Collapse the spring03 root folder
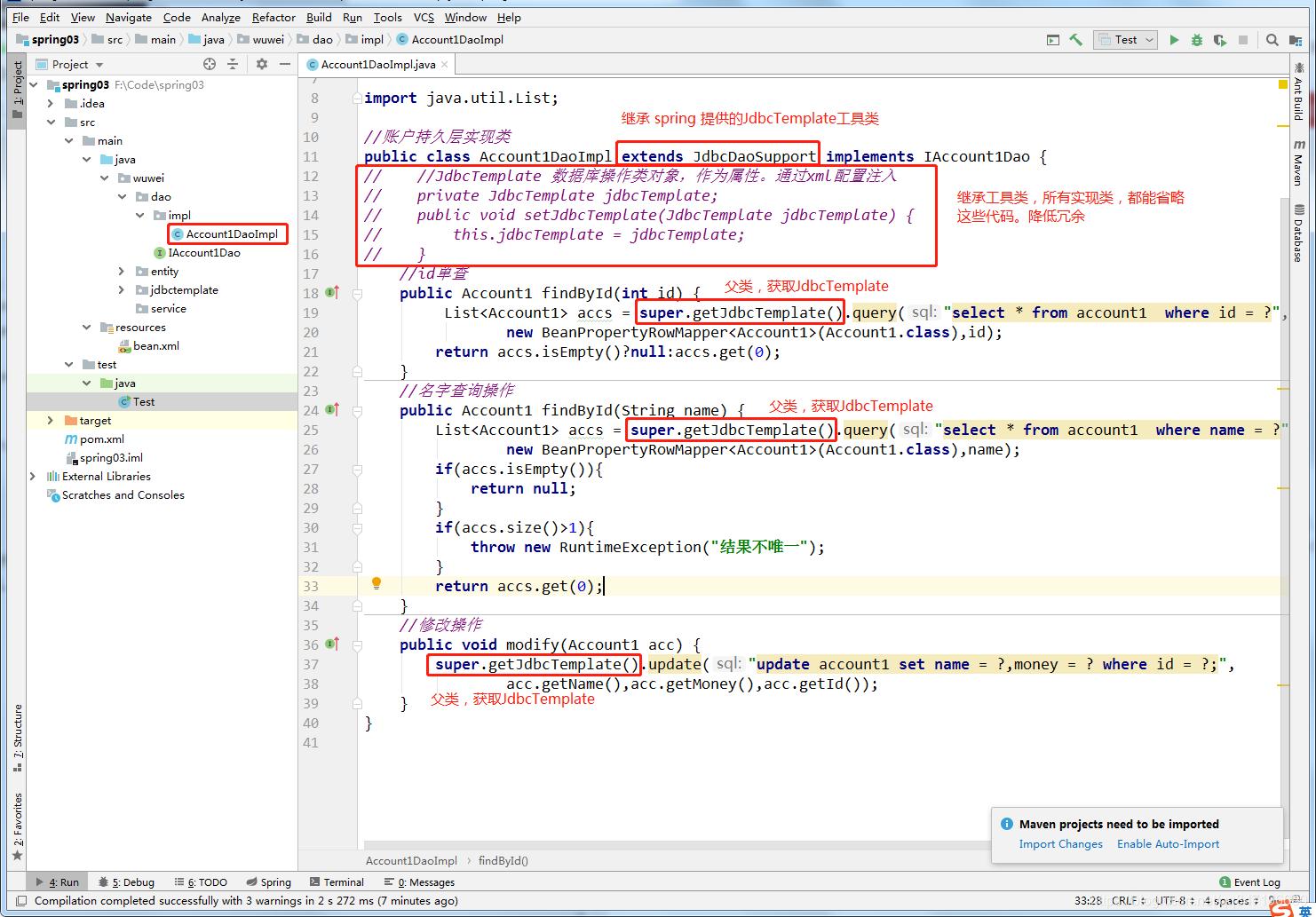 tap(34, 85)
